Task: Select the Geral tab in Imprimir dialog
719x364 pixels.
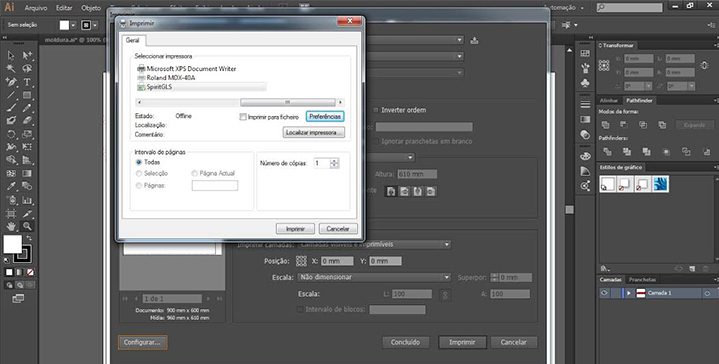Action: click(x=133, y=40)
